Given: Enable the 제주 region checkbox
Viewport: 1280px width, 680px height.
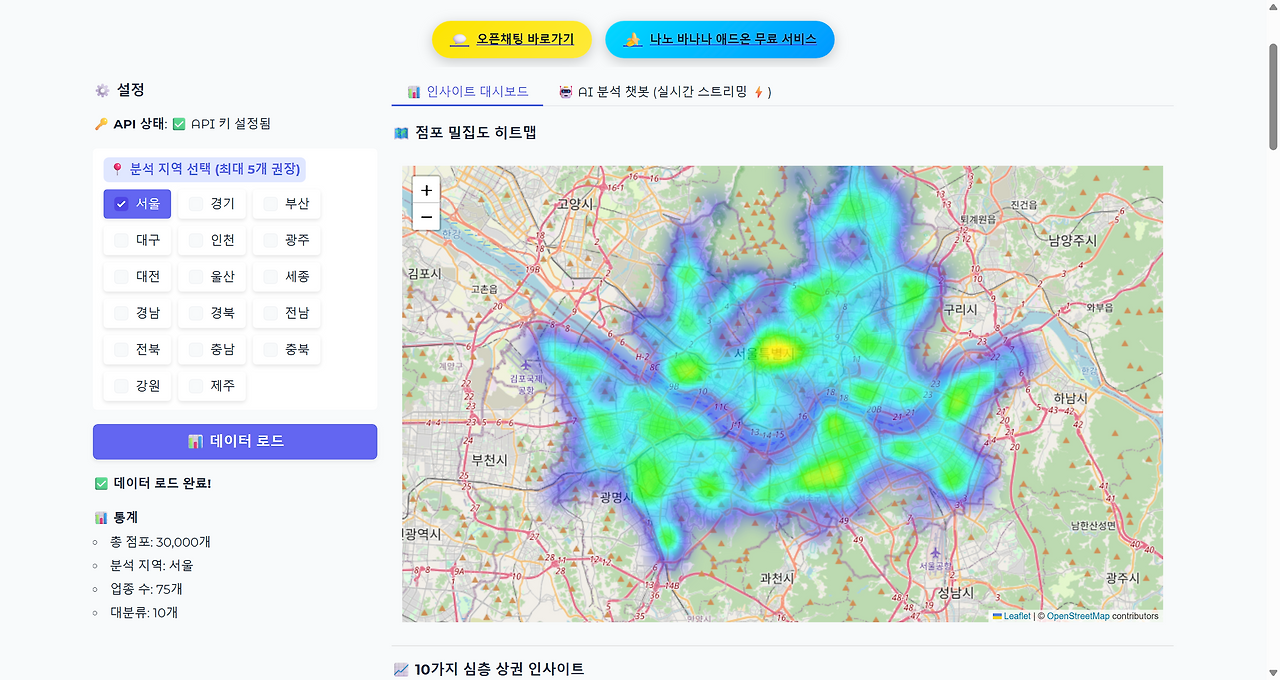Looking at the screenshot, I should pyautogui.click(x=195, y=386).
